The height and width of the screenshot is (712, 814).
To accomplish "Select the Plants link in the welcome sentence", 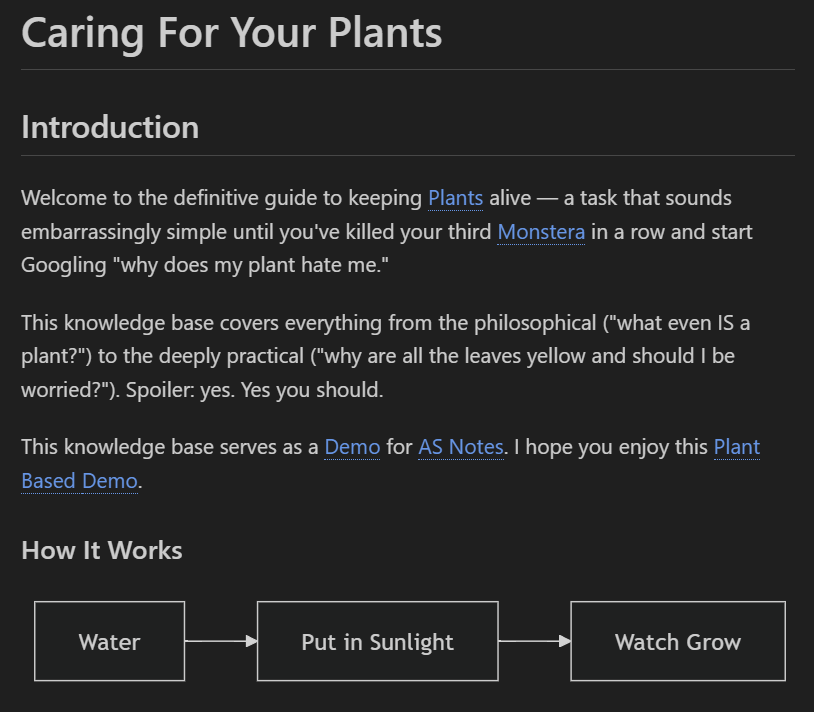I will coord(455,198).
